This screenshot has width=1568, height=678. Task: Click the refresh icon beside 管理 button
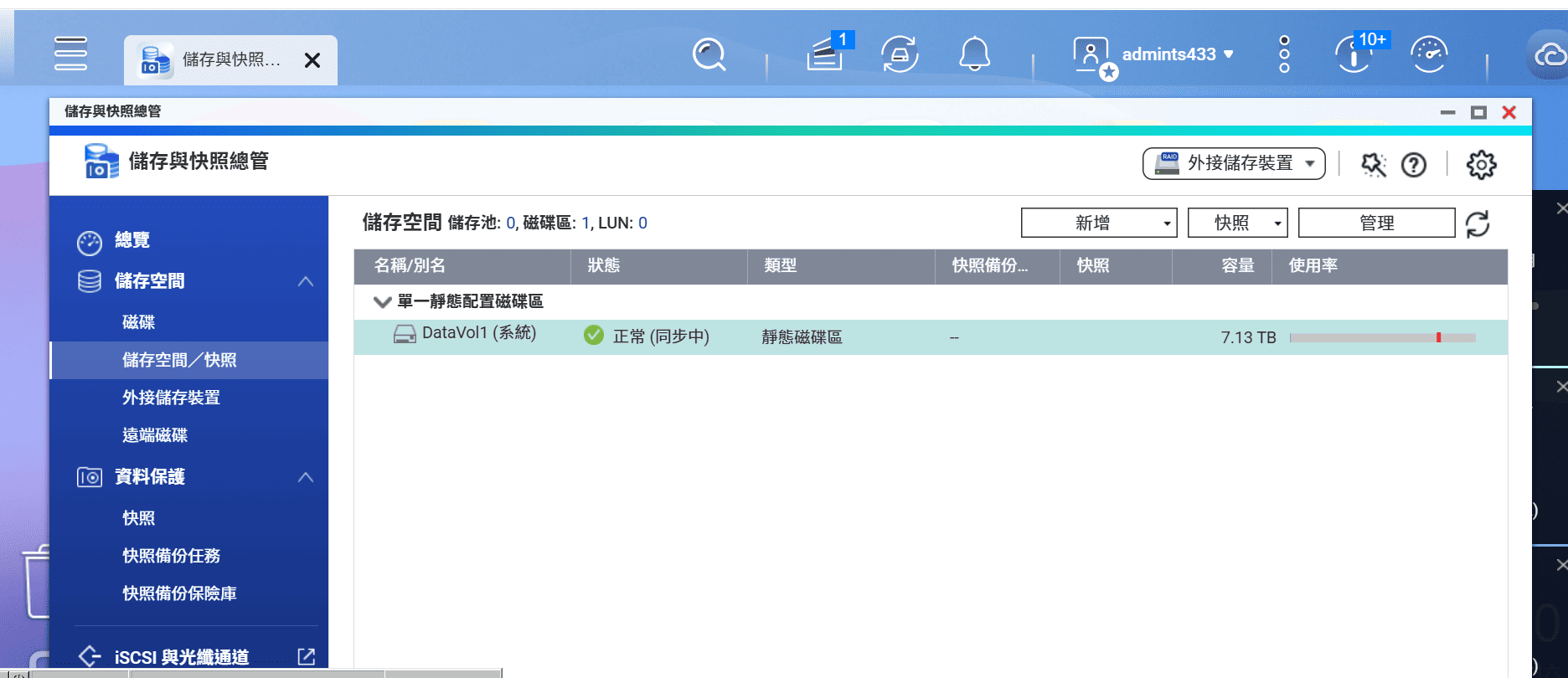click(1478, 223)
